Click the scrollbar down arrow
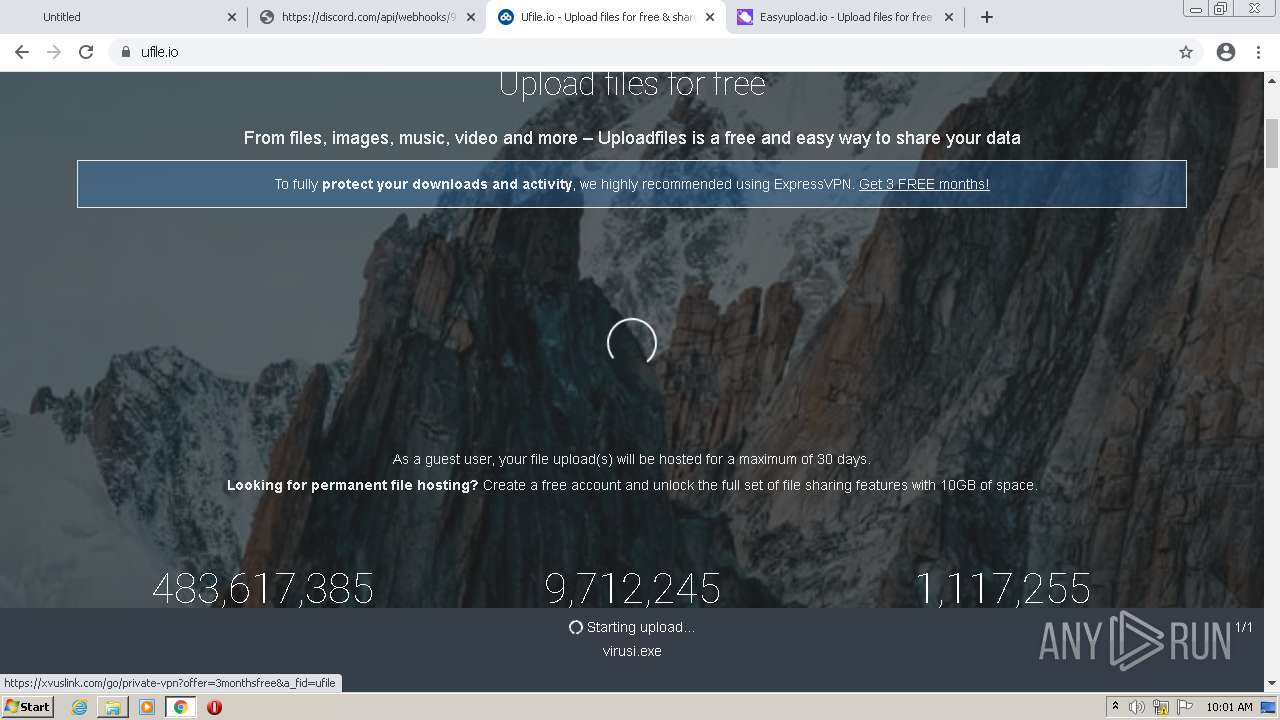 1272,683
